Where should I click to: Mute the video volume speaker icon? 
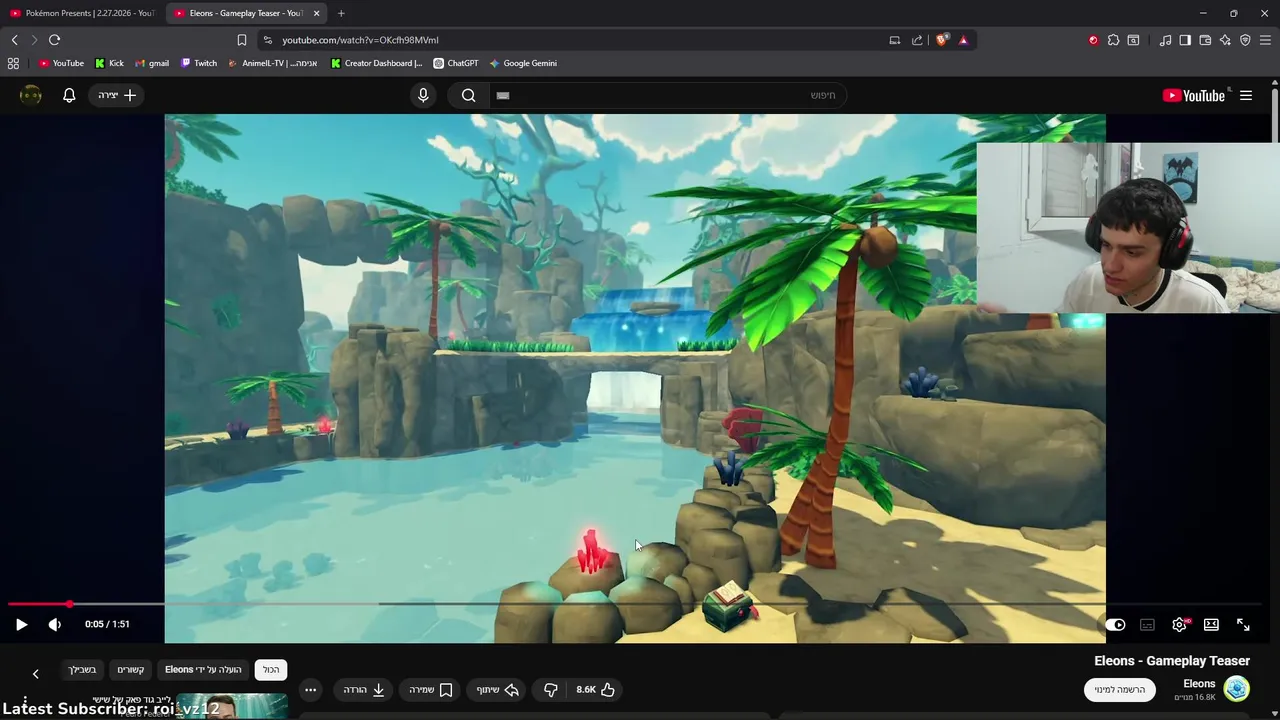point(55,624)
